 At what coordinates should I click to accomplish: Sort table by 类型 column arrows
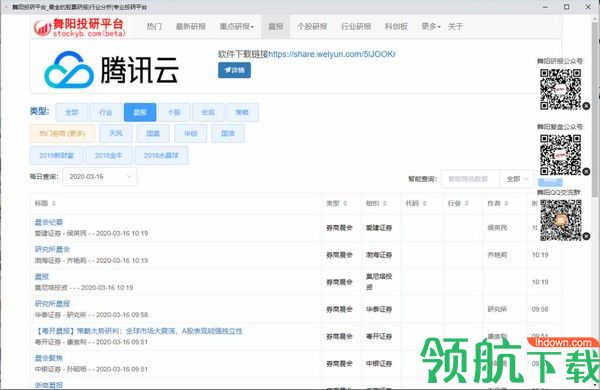pyautogui.click(x=345, y=203)
